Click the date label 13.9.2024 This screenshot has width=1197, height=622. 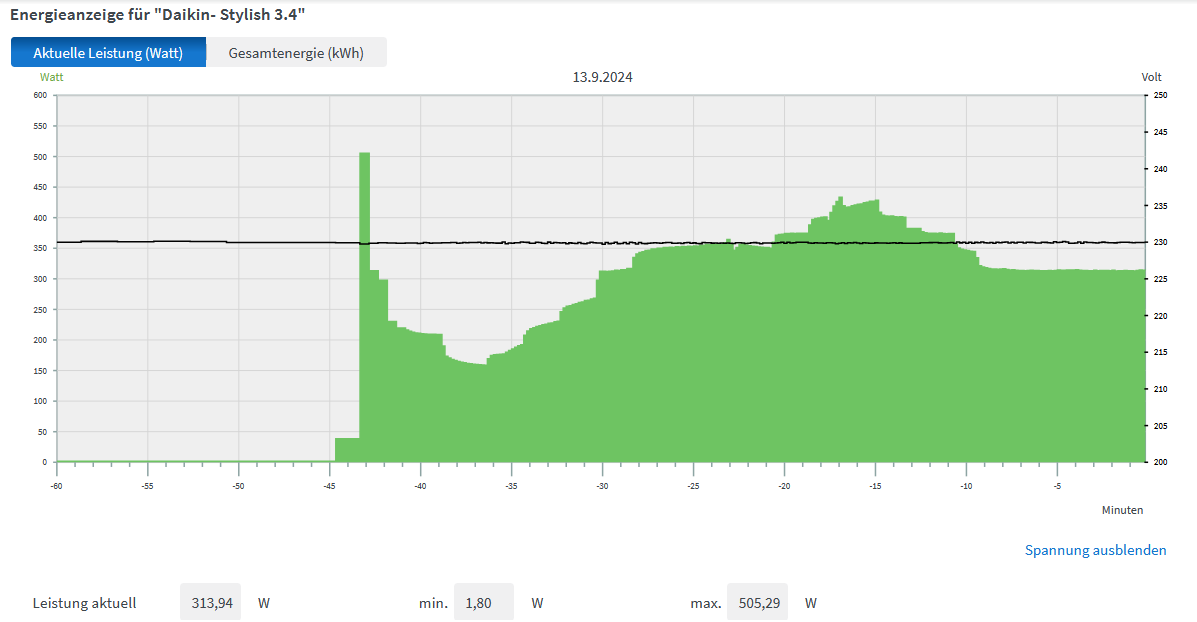602,77
